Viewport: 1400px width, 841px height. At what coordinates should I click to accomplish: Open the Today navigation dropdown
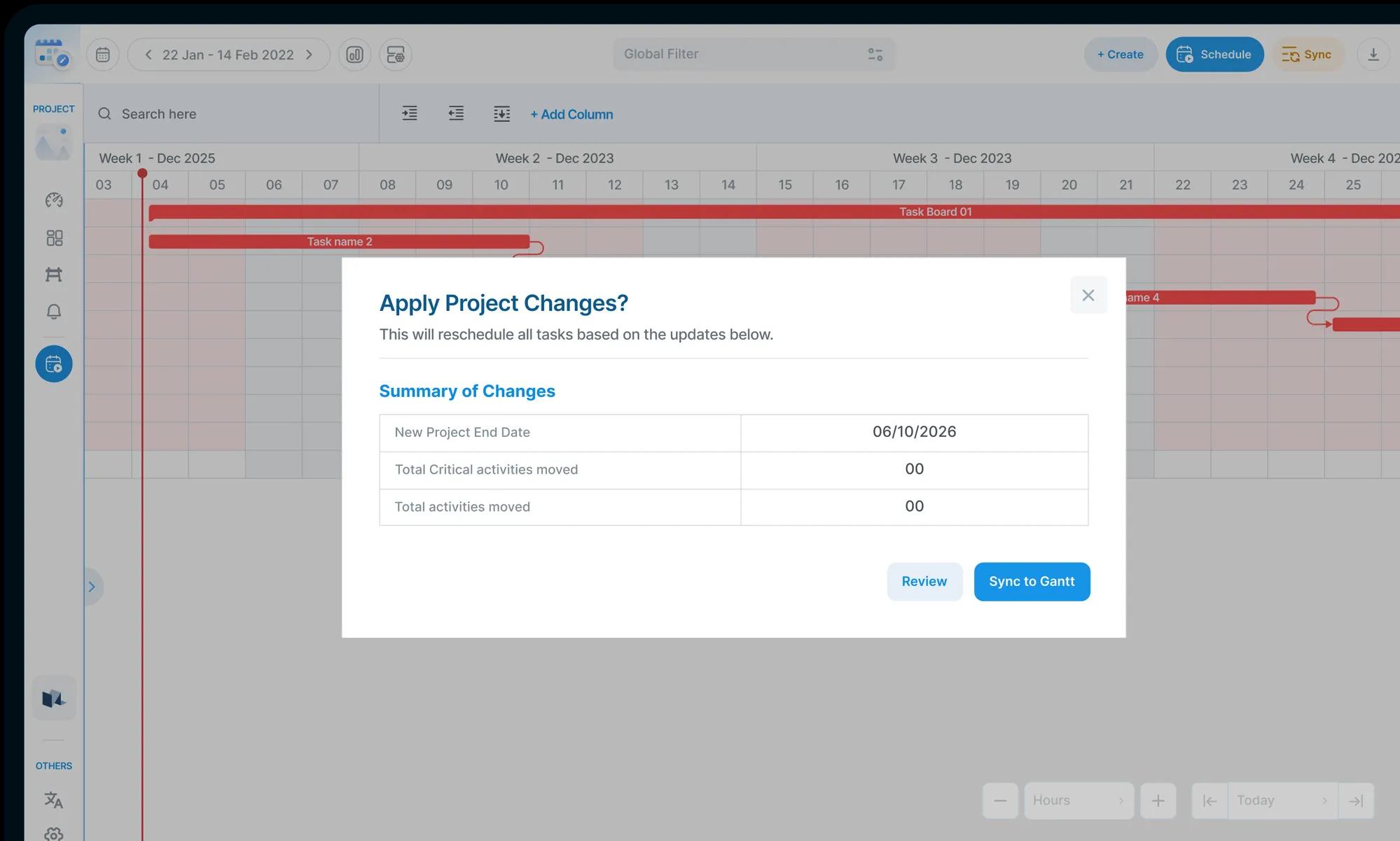pos(1282,800)
